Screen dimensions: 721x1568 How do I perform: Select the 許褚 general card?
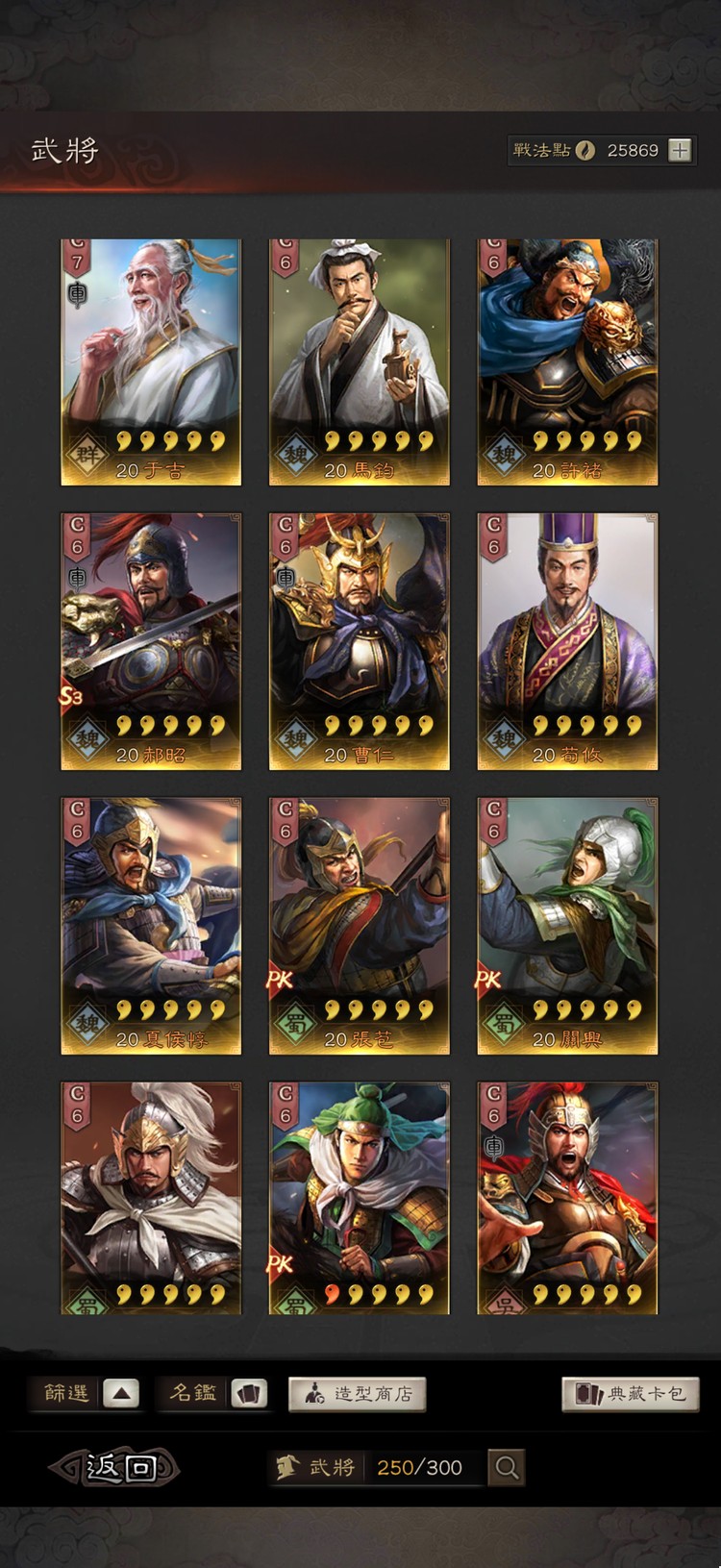tap(567, 362)
